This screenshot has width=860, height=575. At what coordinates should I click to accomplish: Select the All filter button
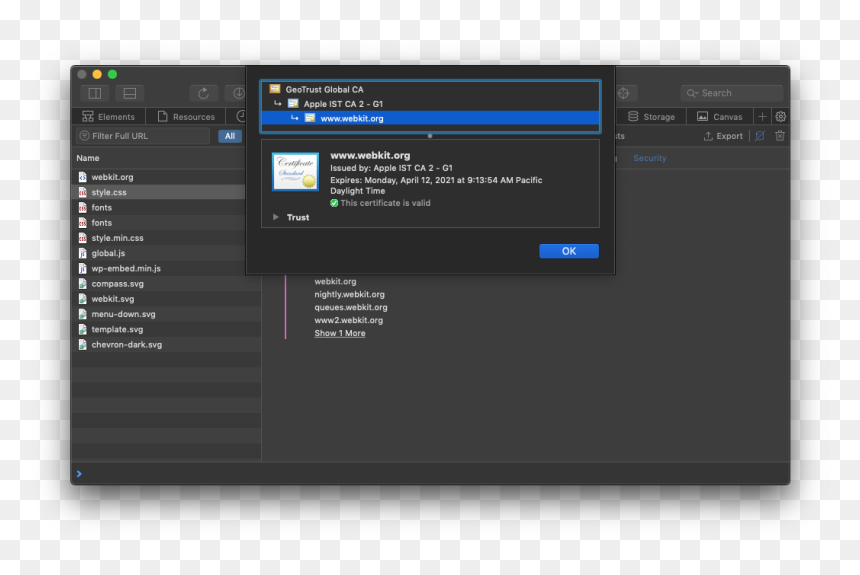230,136
